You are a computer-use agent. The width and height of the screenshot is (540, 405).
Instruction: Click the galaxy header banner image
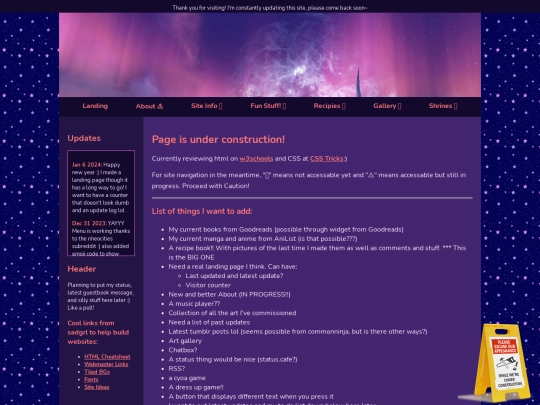[x=270, y=55]
